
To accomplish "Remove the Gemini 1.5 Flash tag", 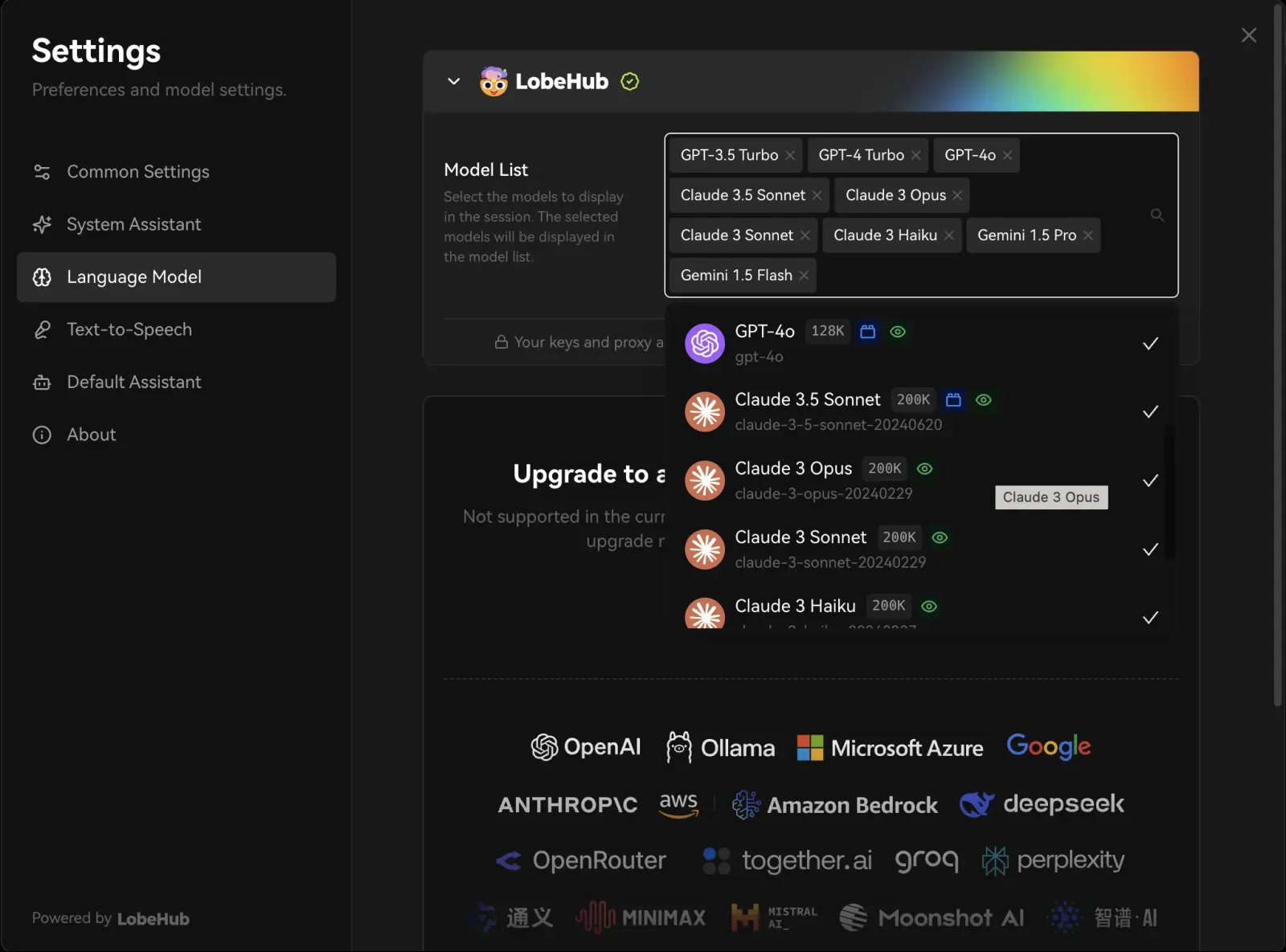I will [804, 276].
